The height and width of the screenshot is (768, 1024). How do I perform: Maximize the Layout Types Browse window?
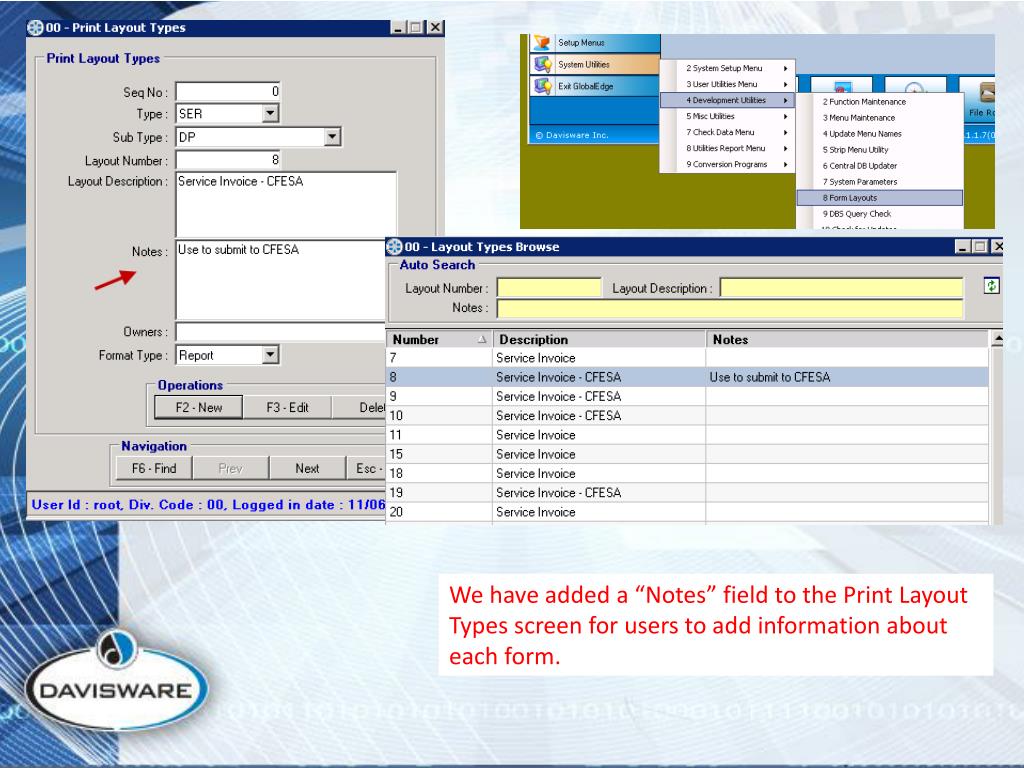coord(980,247)
